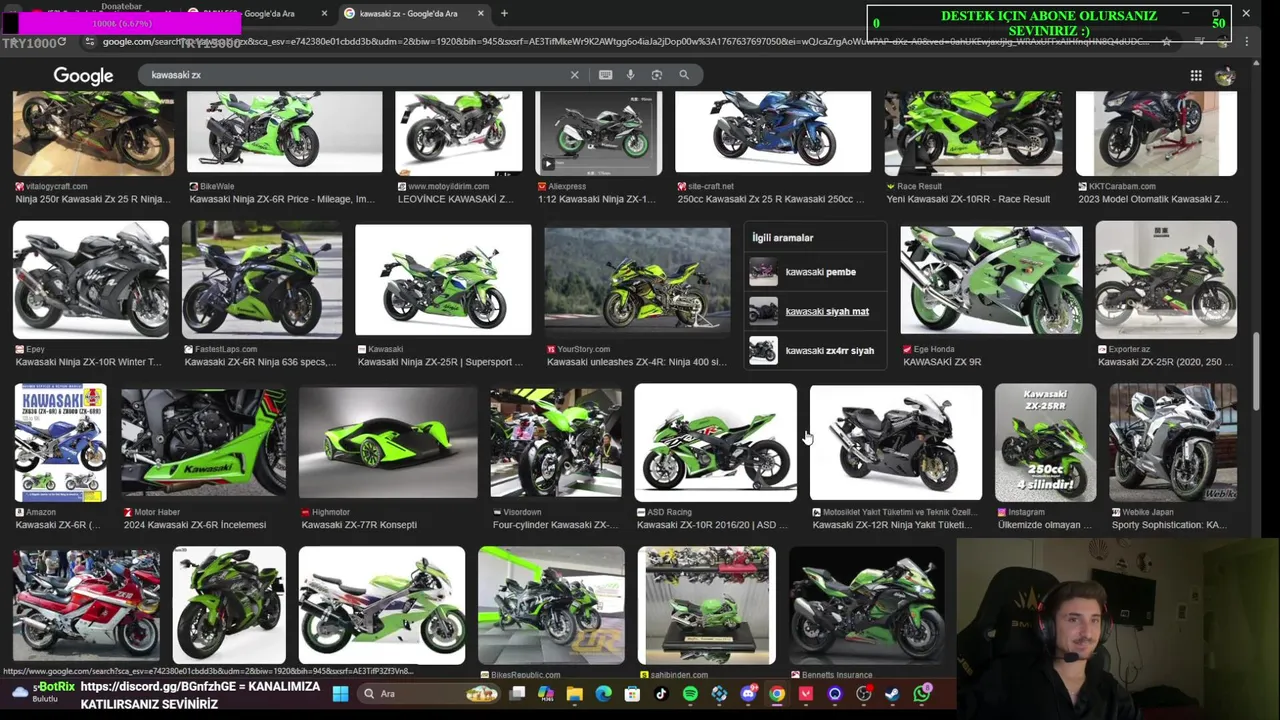Click the Highmotor source label

pos(331,512)
